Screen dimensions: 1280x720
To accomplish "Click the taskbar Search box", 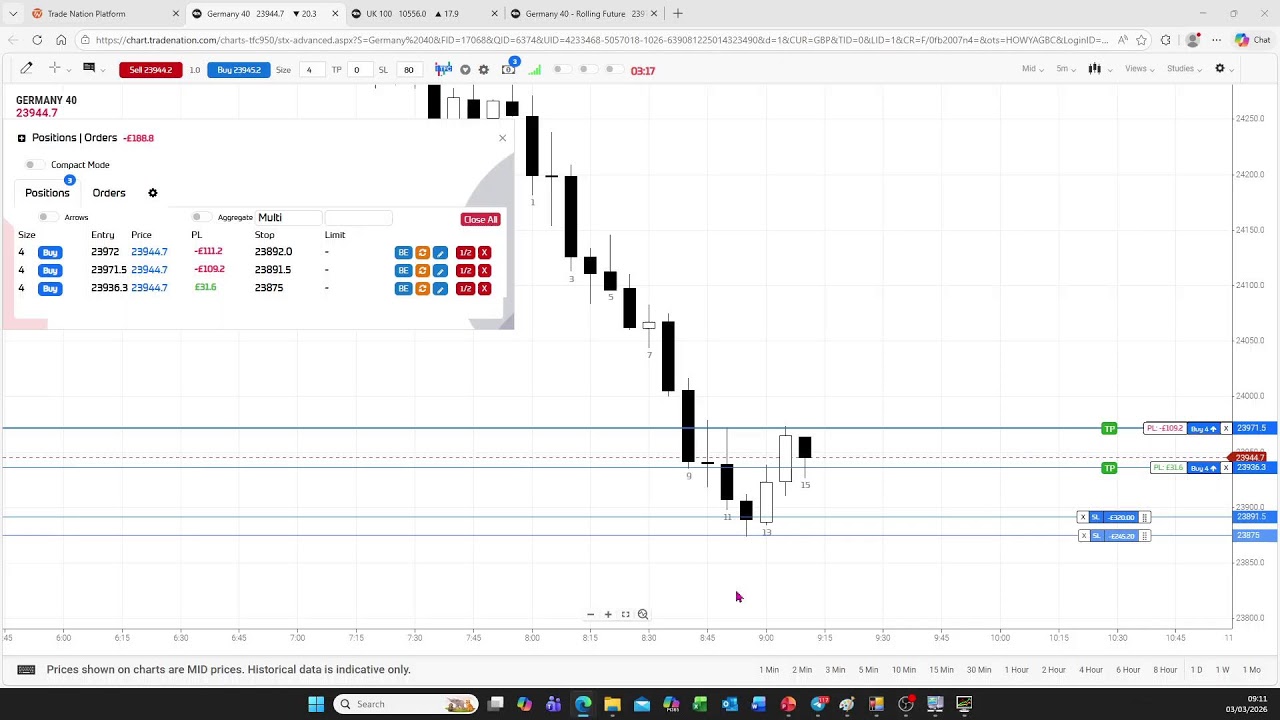I will 407,704.
